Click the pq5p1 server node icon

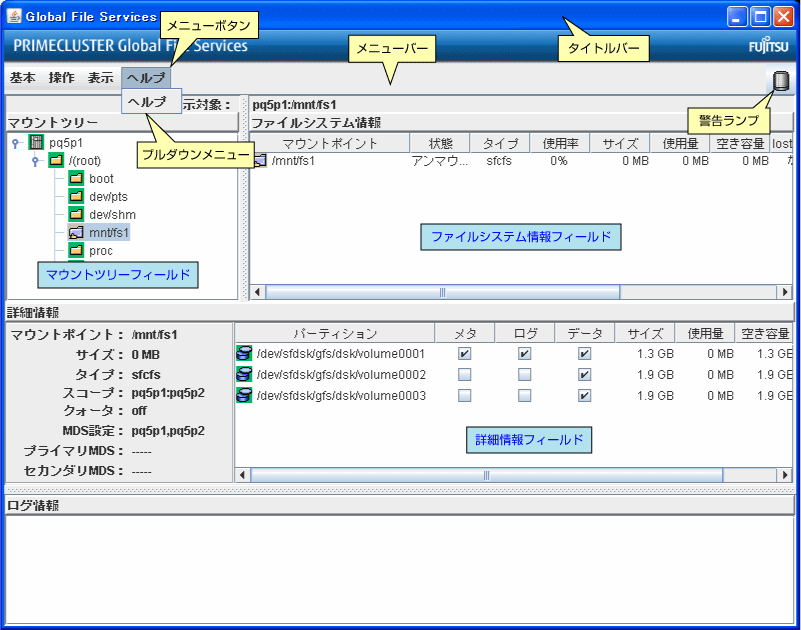(36, 143)
